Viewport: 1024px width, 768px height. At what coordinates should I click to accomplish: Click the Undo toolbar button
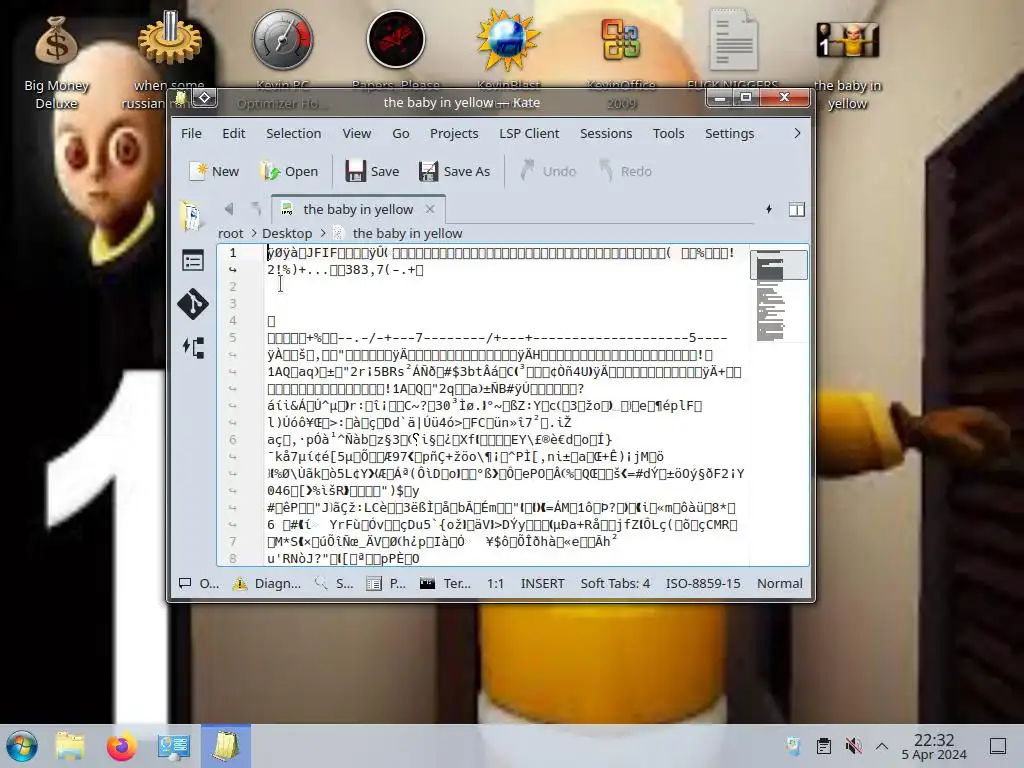tap(548, 171)
